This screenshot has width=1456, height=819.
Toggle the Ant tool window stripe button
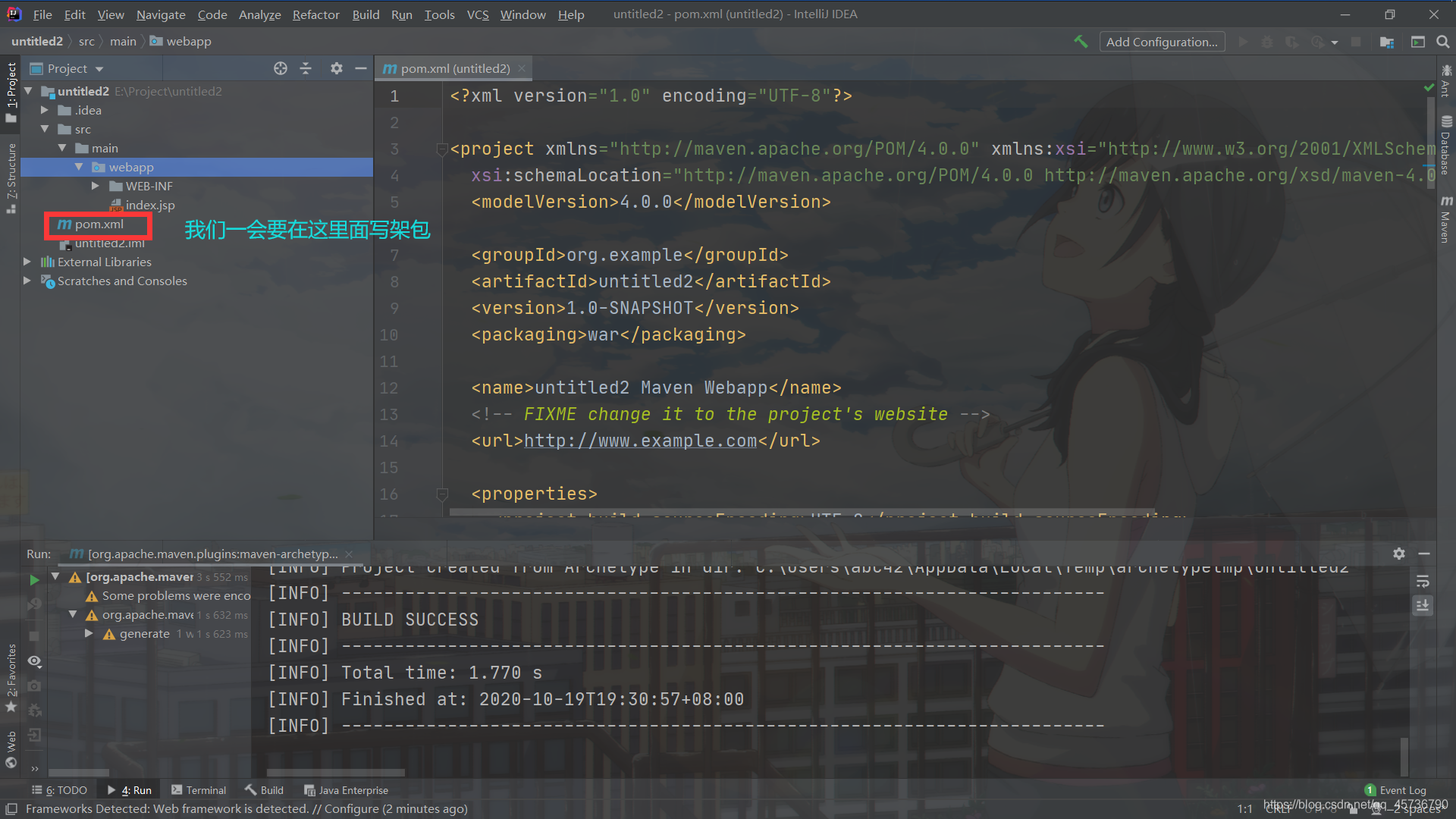[1446, 80]
